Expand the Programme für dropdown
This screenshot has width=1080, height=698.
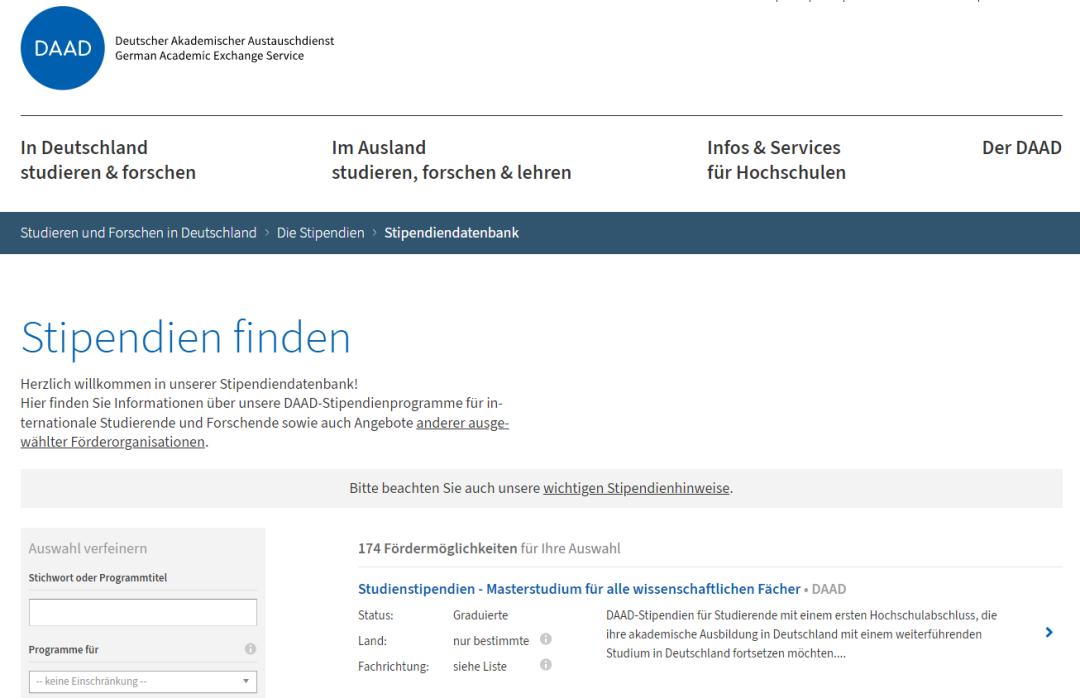pyautogui.click(x=143, y=681)
